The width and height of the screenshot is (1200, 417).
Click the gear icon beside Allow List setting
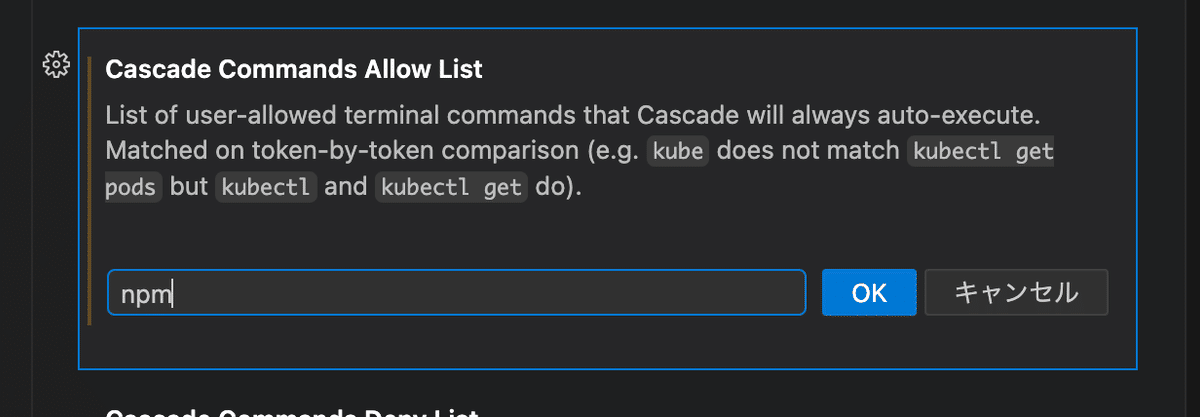point(56,65)
